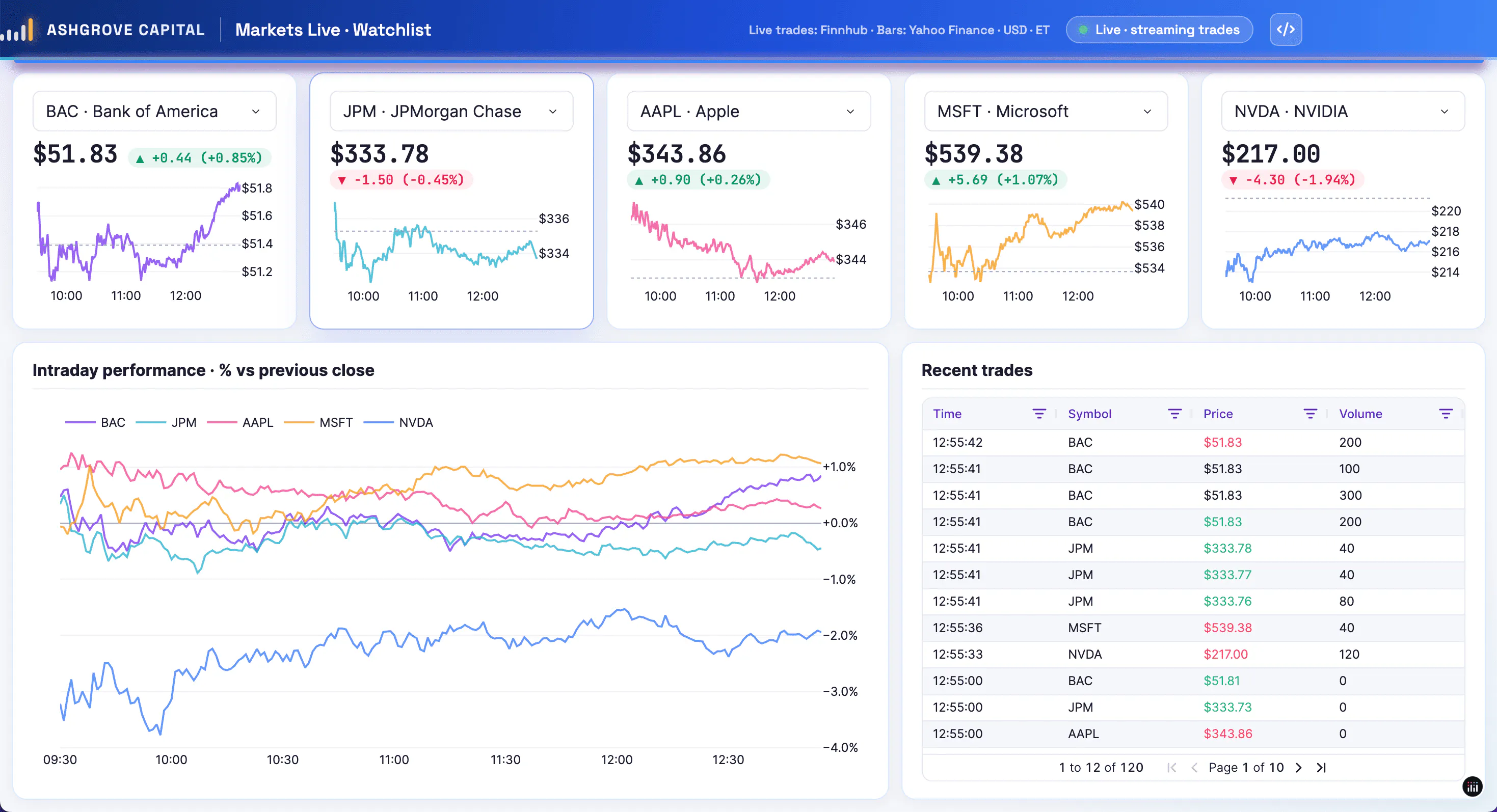Toggle NVDA series in chart legend
The width and height of the screenshot is (1497, 812).
pos(398,422)
